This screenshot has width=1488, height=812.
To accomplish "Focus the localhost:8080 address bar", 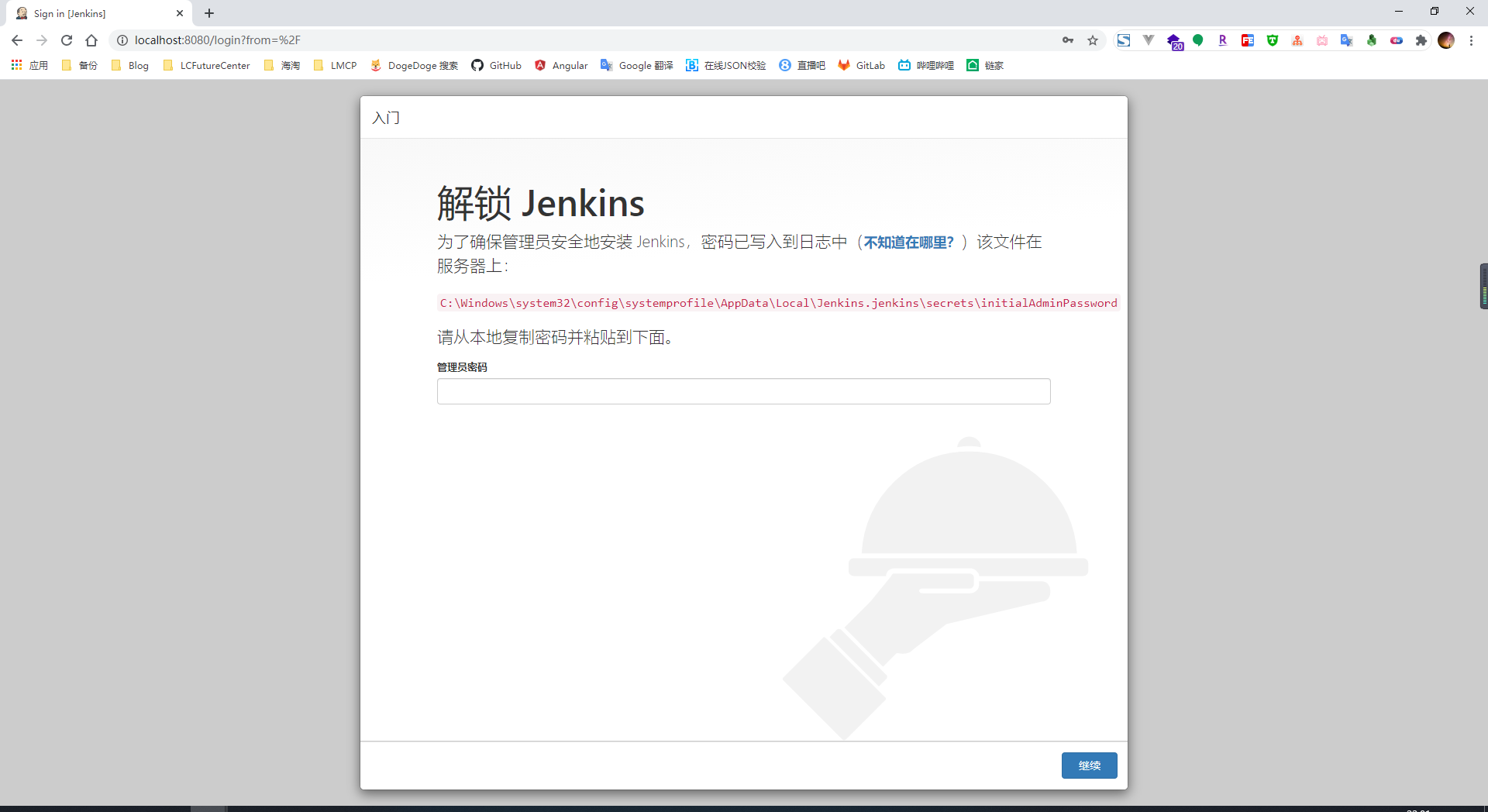I will tap(589, 40).
